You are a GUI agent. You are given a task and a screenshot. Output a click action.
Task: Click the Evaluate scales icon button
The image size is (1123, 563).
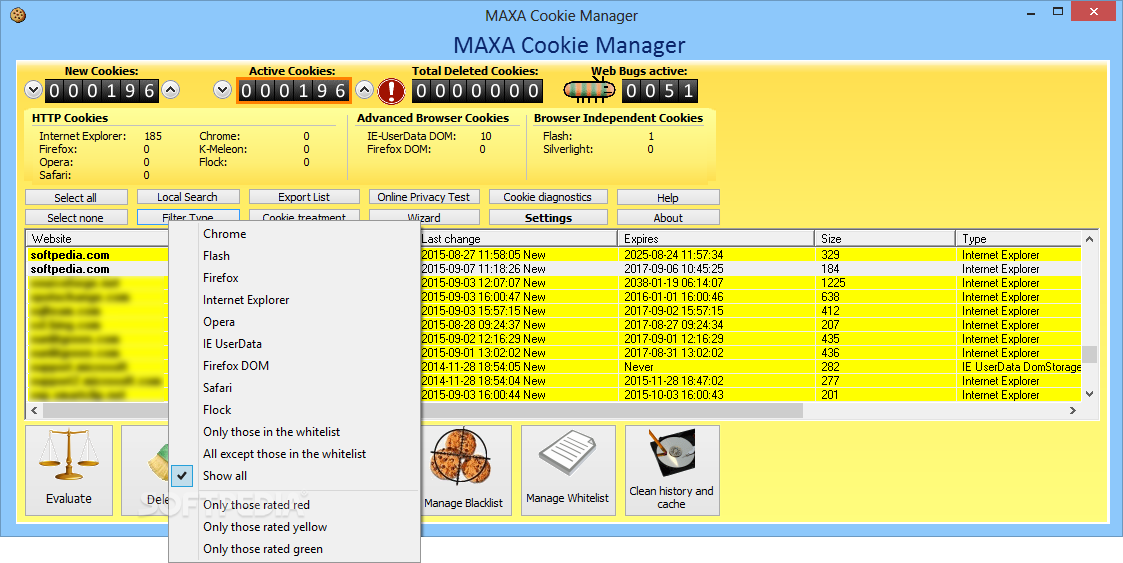(69, 470)
